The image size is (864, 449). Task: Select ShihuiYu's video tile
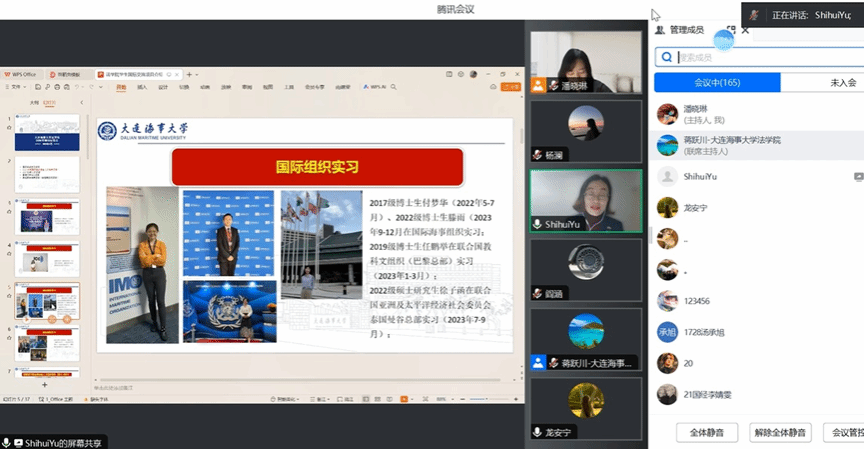point(585,201)
